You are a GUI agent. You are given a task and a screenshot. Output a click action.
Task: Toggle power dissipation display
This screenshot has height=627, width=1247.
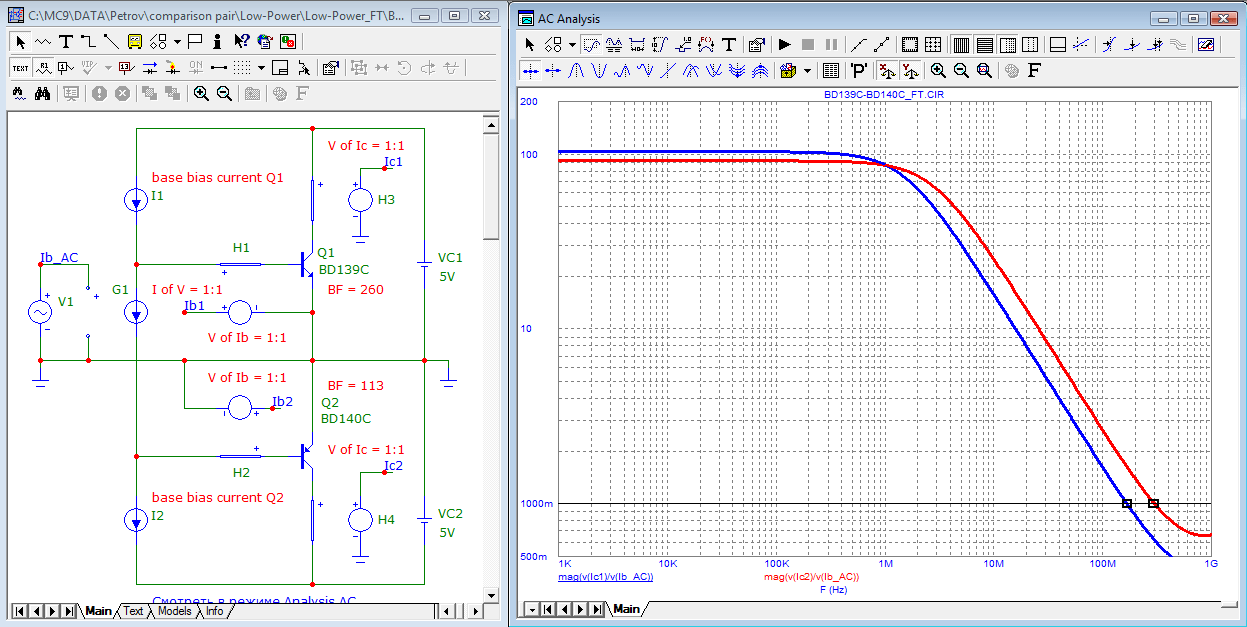(x=172, y=67)
